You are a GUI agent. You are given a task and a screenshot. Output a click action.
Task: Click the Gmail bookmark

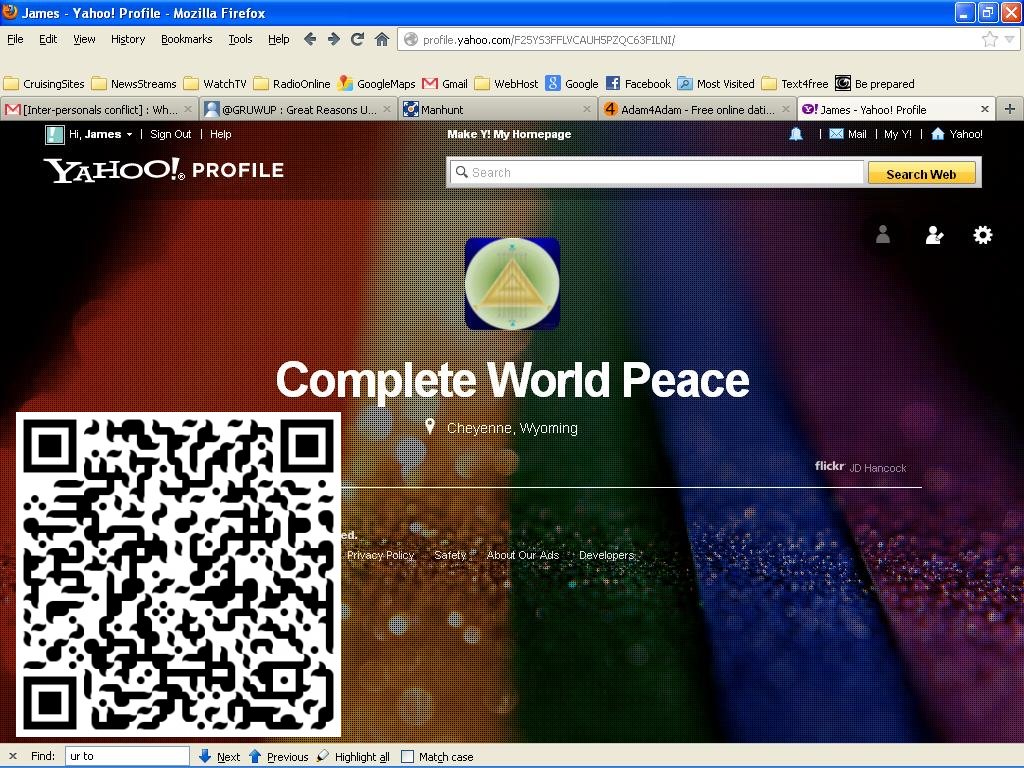pyautogui.click(x=445, y=84)
